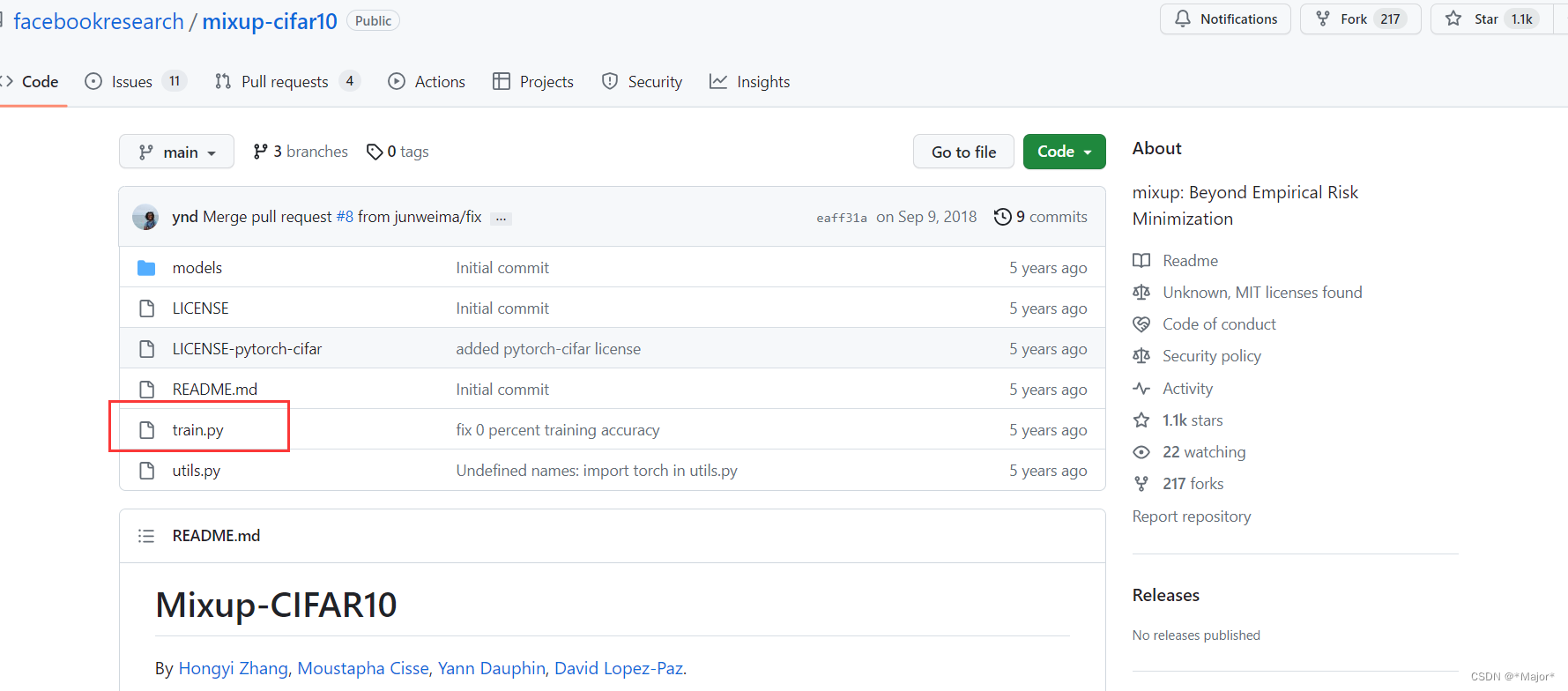Open the README outline list icon

[x=146, y=536]
